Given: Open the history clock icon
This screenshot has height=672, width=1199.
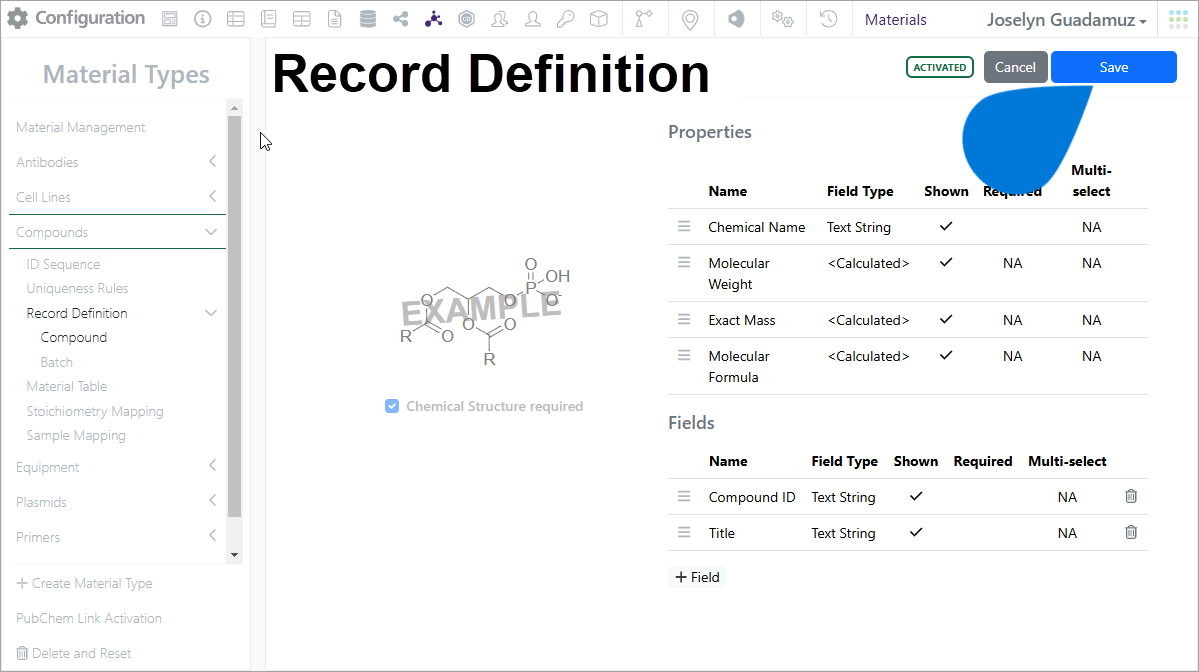Looking at the screenshot, I should (x=828, y=19).
